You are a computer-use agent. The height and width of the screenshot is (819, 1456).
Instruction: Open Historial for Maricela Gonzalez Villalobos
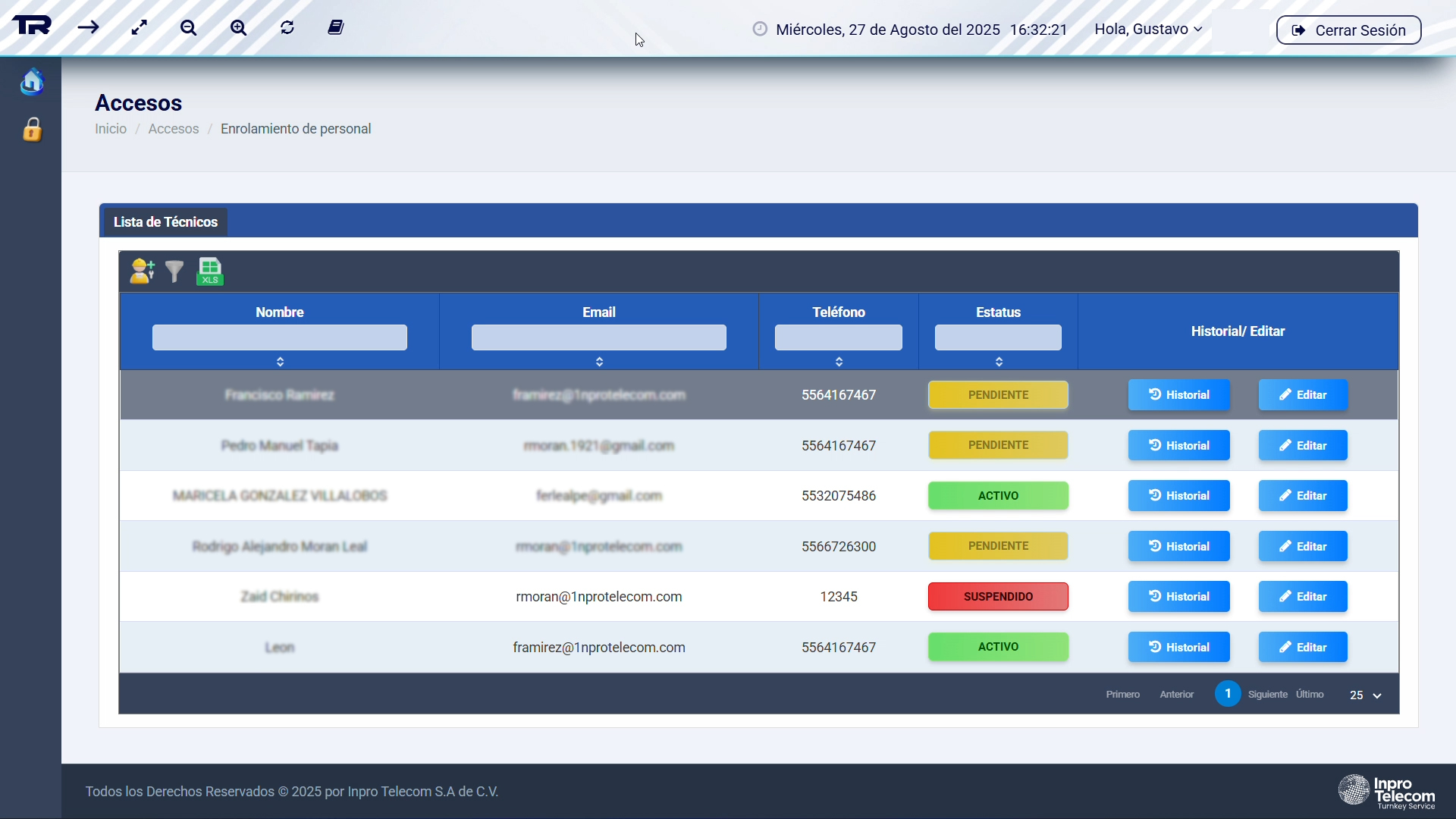coord(1178,496)
